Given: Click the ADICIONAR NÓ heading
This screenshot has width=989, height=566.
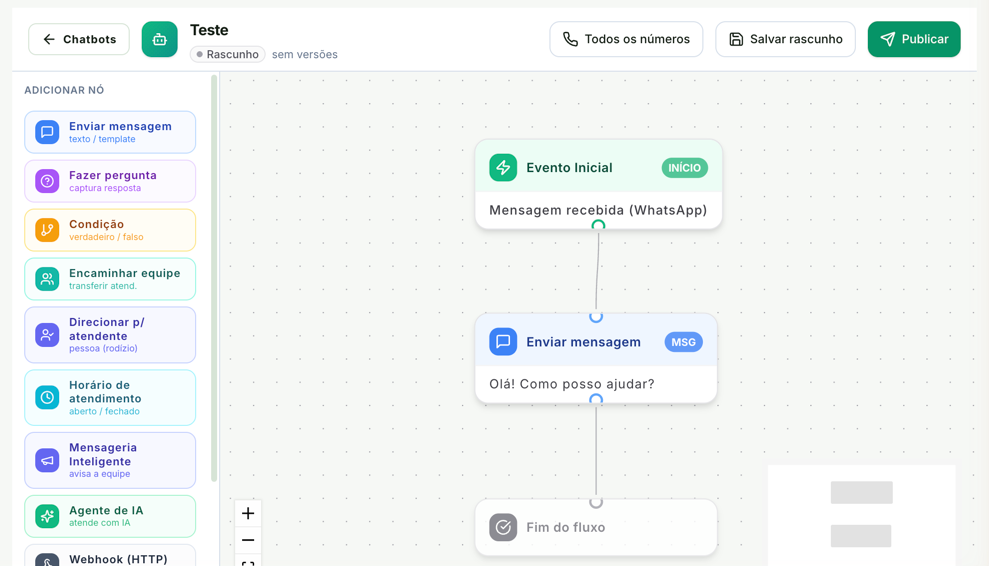Looking at the screenshot, I should tap(64, 90).
